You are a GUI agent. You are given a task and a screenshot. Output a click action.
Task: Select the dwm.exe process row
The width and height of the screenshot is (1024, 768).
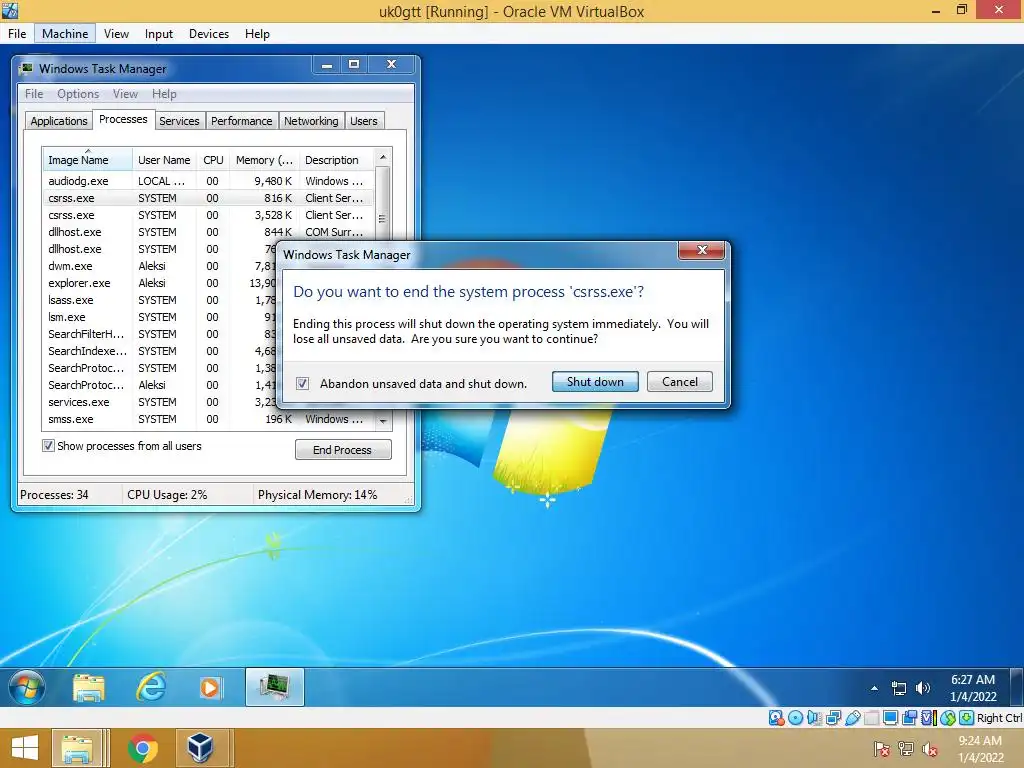click(x=160, y=266)
